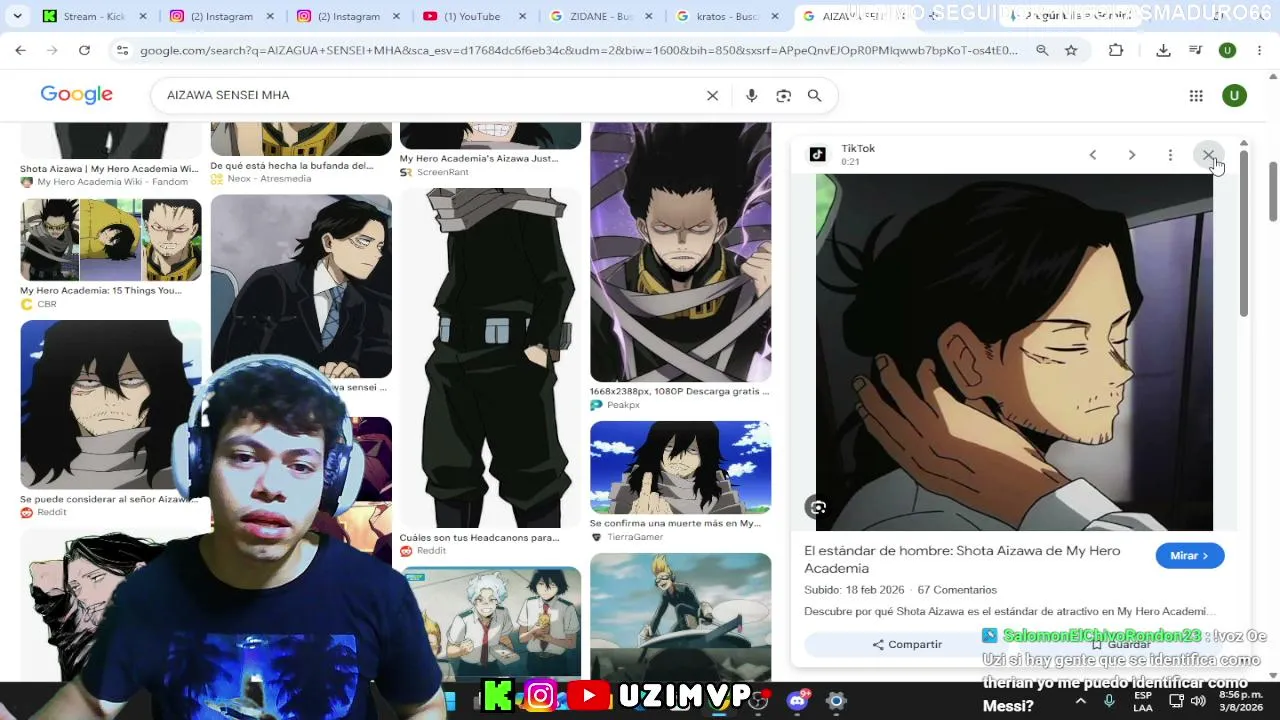Open the Chrome profile avatar
The height and width of the screenshot is (720, 1280).
pos(1227,50)
